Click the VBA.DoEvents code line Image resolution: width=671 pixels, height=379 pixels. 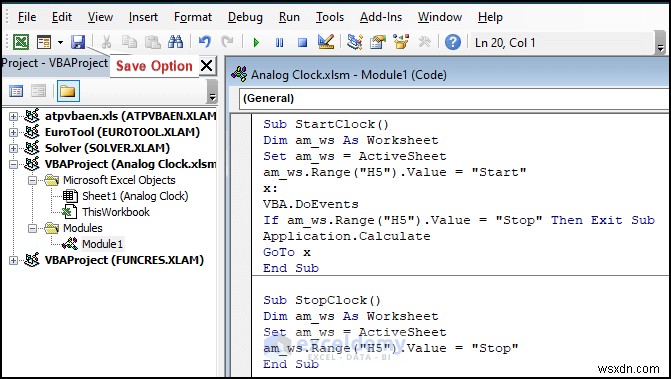pyautogui.click(x=311, y=204)
